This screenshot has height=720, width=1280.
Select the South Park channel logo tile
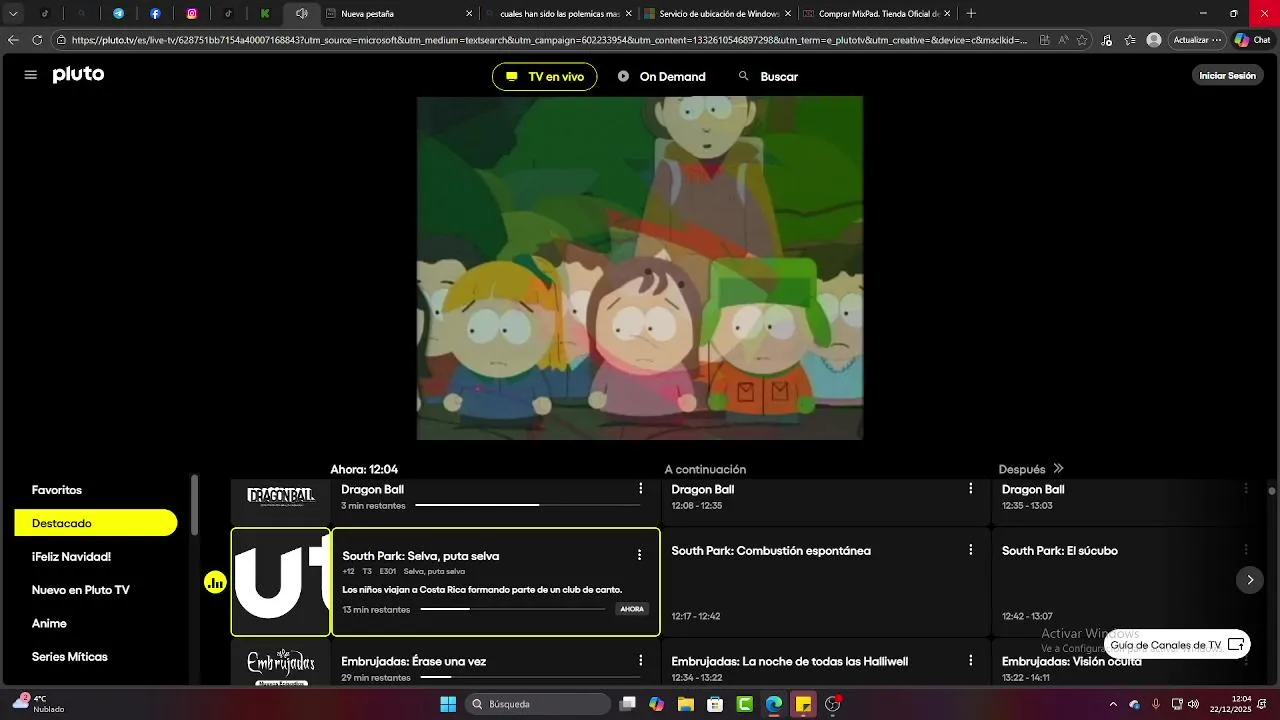coord(281,582)
